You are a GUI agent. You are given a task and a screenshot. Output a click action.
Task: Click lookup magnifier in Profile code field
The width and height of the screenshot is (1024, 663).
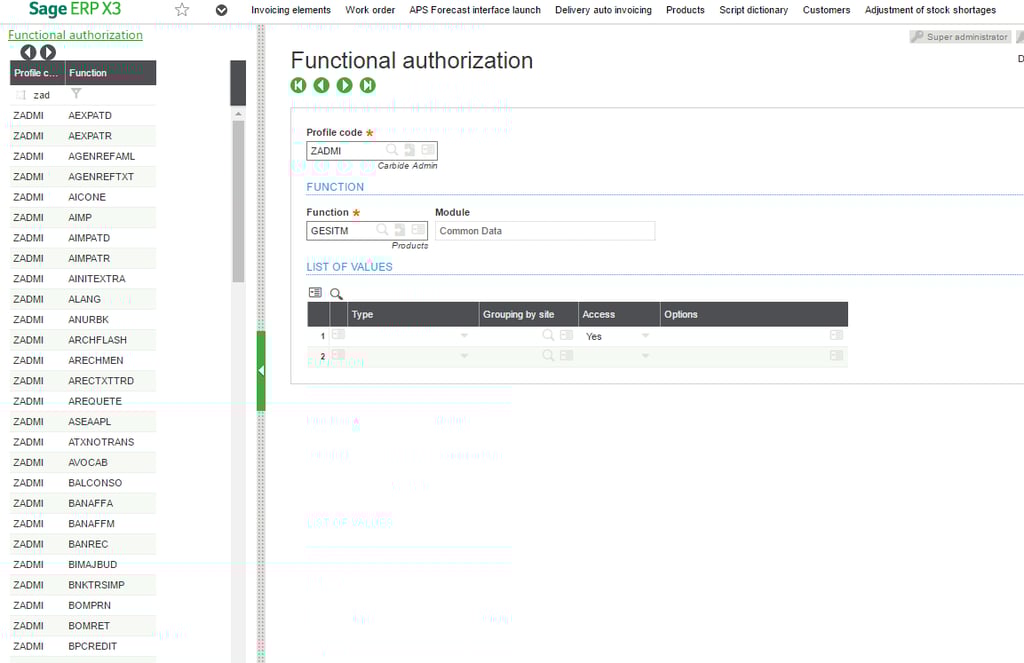tap(392, 150)
